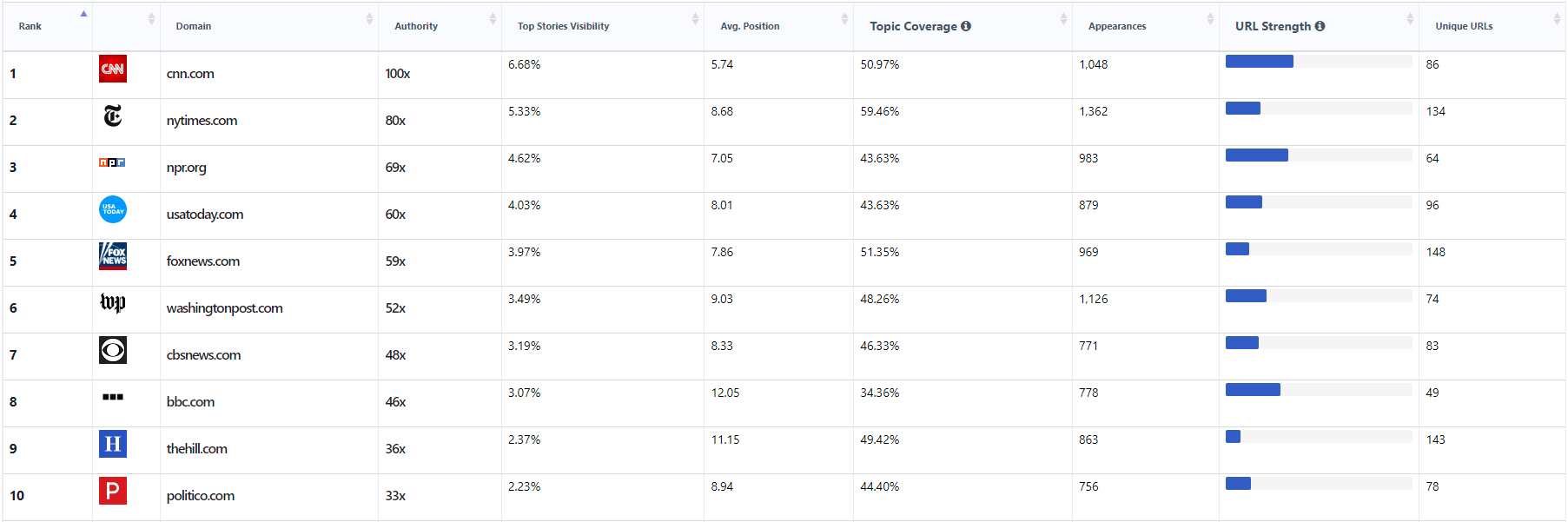Open the nytimes.com domain link
Viewport: 1568px width, 522px height.
tap(202, 121)
